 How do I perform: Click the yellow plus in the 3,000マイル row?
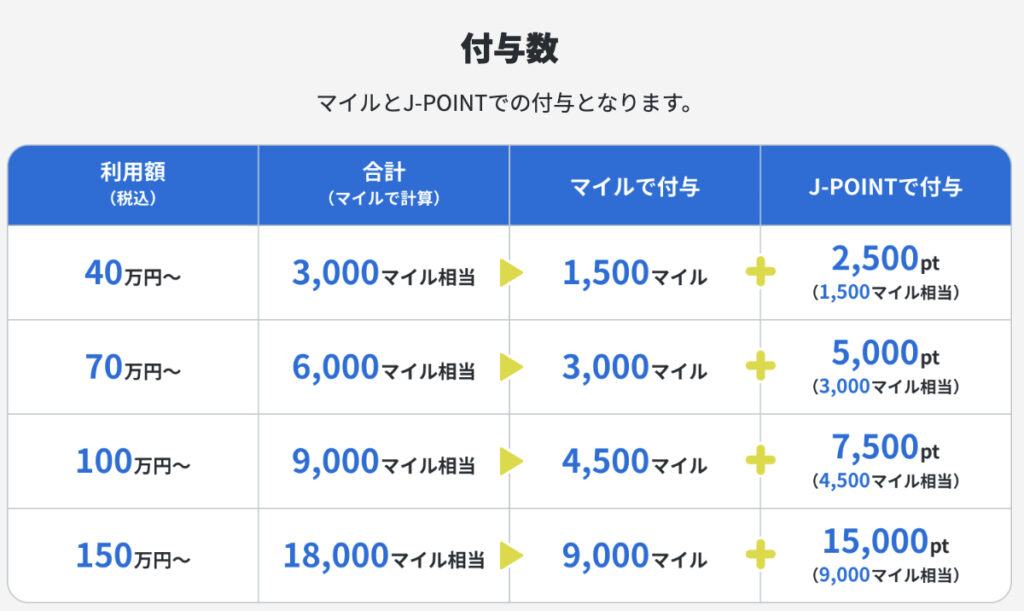point(761,367)
